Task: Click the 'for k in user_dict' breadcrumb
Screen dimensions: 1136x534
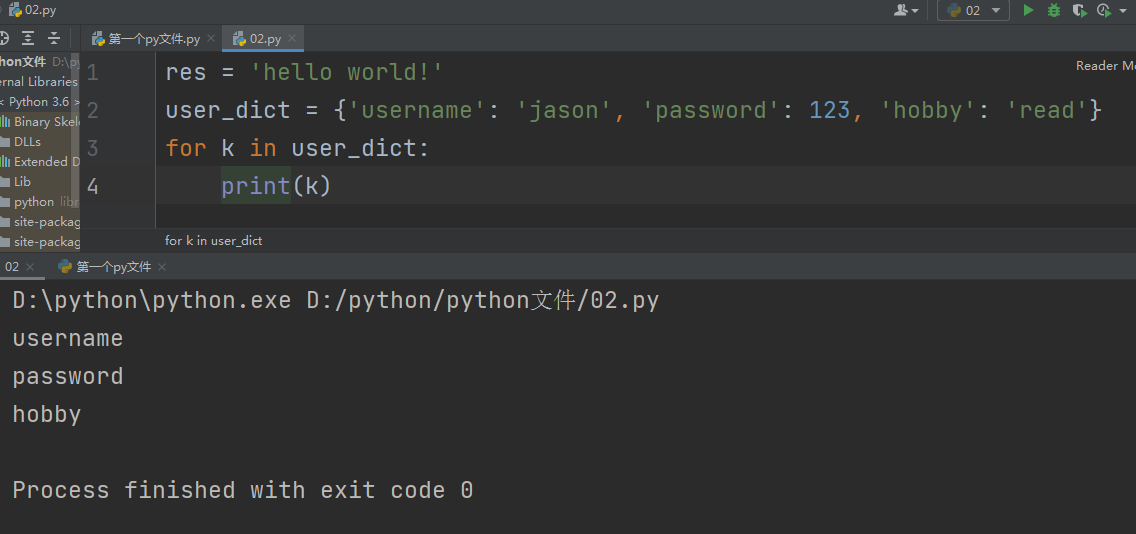Action: pyautogui.click(x=213, y=241)
